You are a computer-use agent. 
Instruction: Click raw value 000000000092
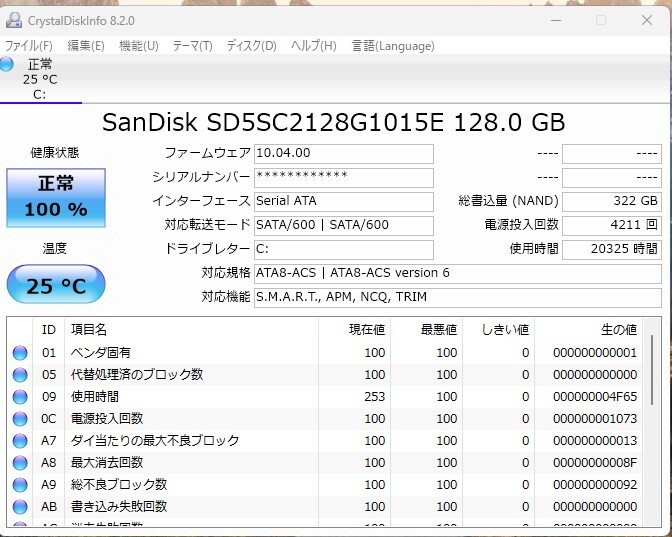595,485
